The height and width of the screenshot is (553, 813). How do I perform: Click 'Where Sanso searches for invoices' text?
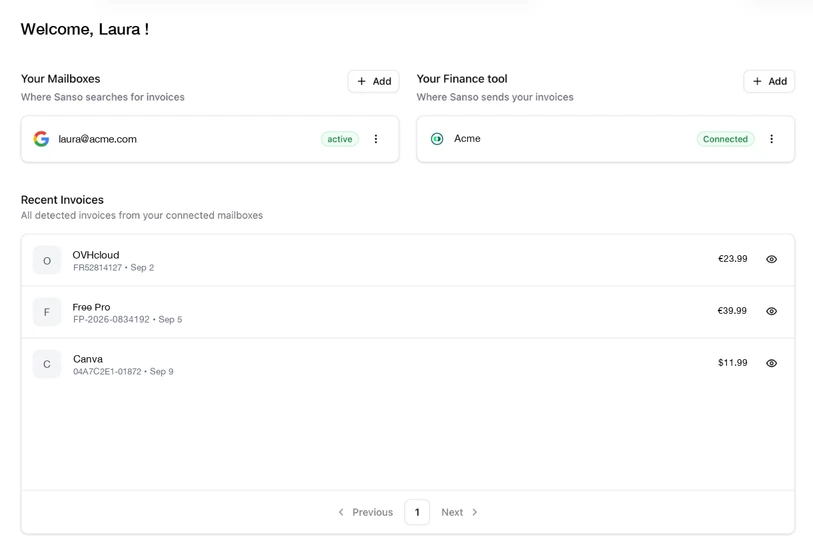point(103,97)
